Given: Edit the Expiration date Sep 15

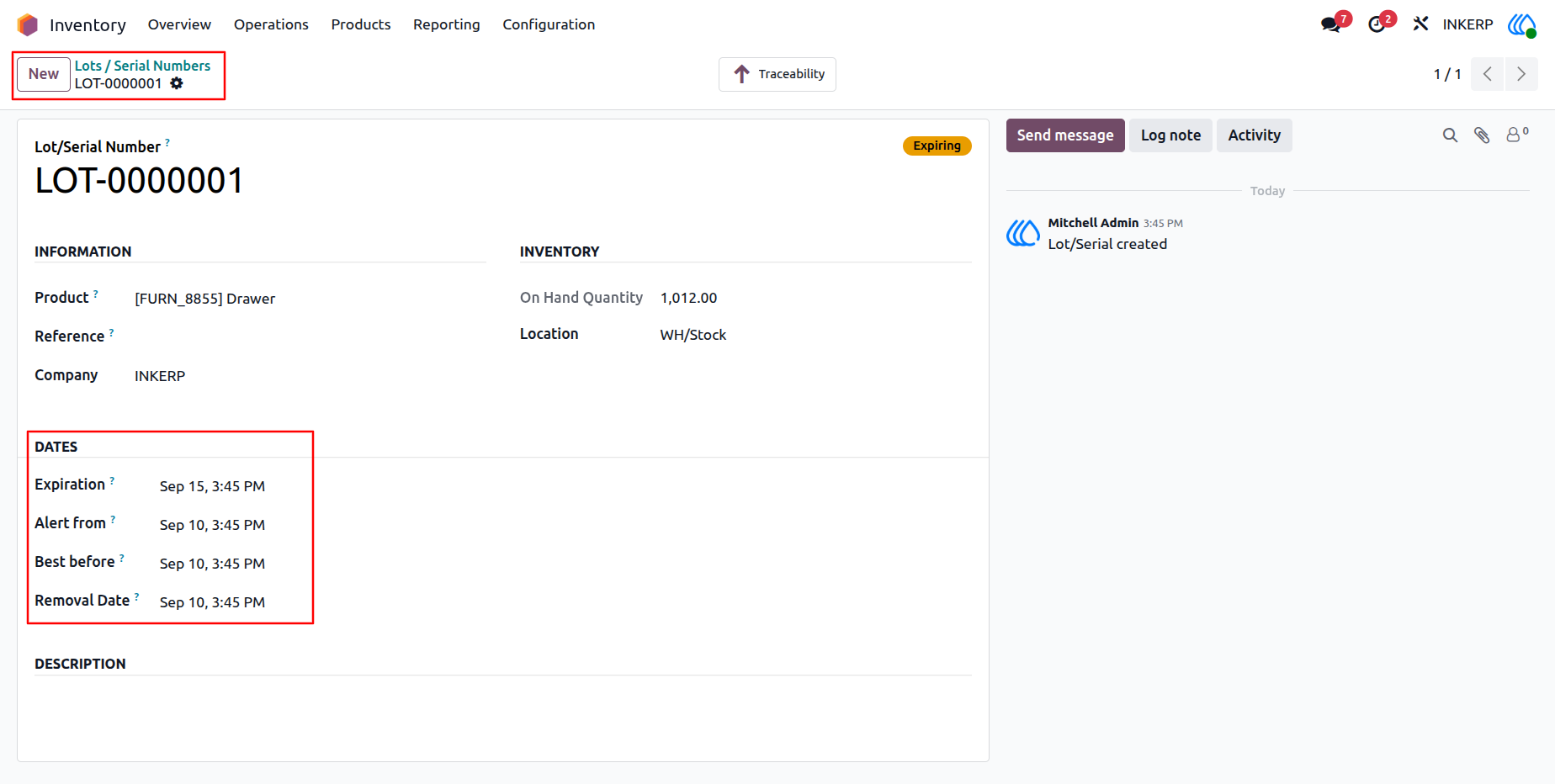Looking at the screenshot, I should 212,486.
